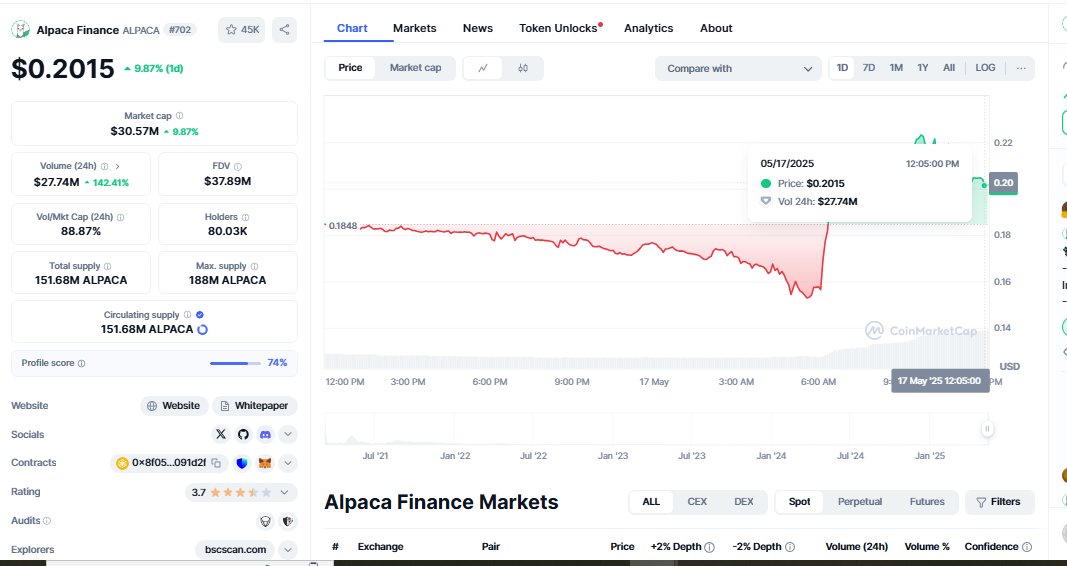Click the FDV info icon

point(237,166)
